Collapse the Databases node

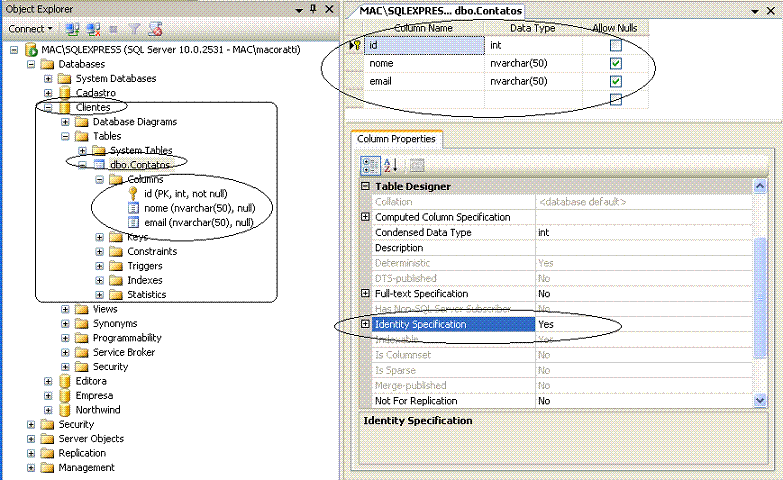tap(31, 64)
